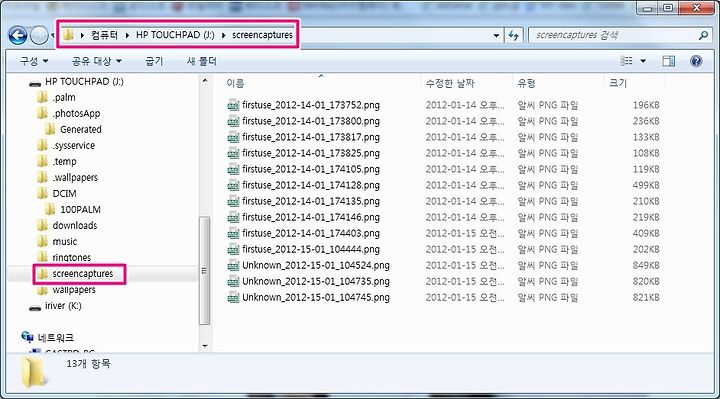This screenshot has height=399, width=720.
Task: Click the search magnifier icon
Action: 703,35
